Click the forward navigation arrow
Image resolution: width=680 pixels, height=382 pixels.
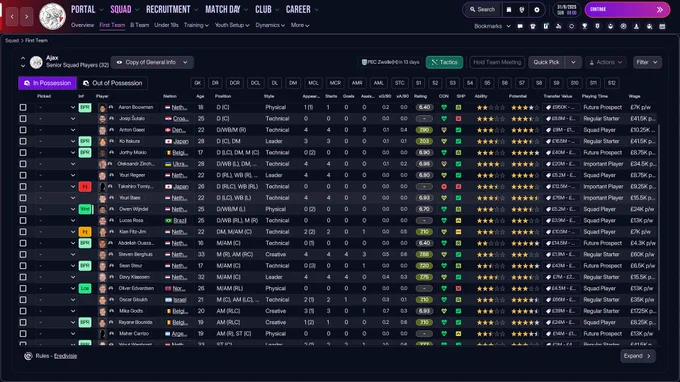pos(26,16)
